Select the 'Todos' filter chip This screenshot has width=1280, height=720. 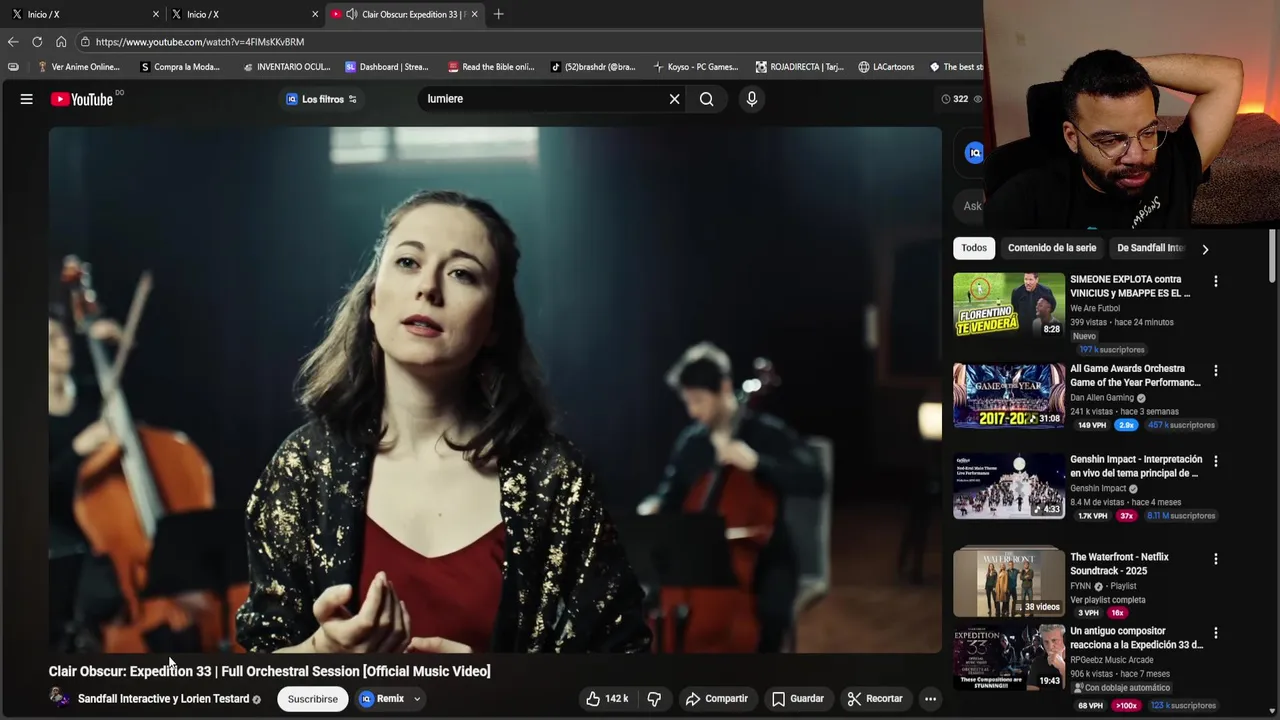point(974,248)
